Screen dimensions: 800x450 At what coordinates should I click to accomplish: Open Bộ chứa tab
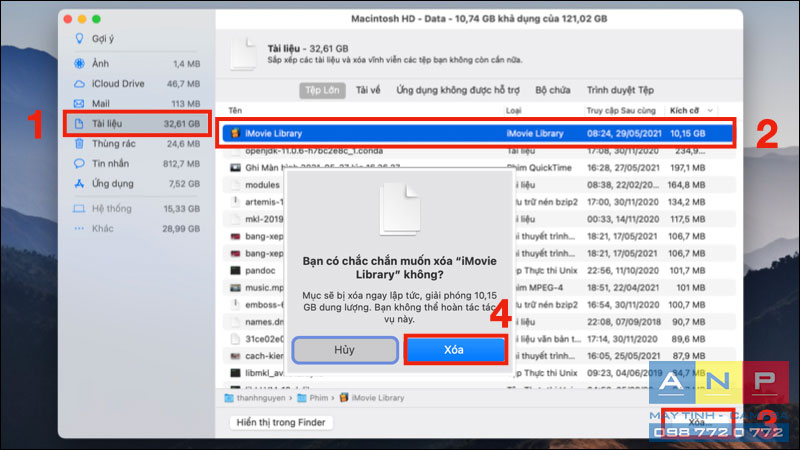[553, 90]
